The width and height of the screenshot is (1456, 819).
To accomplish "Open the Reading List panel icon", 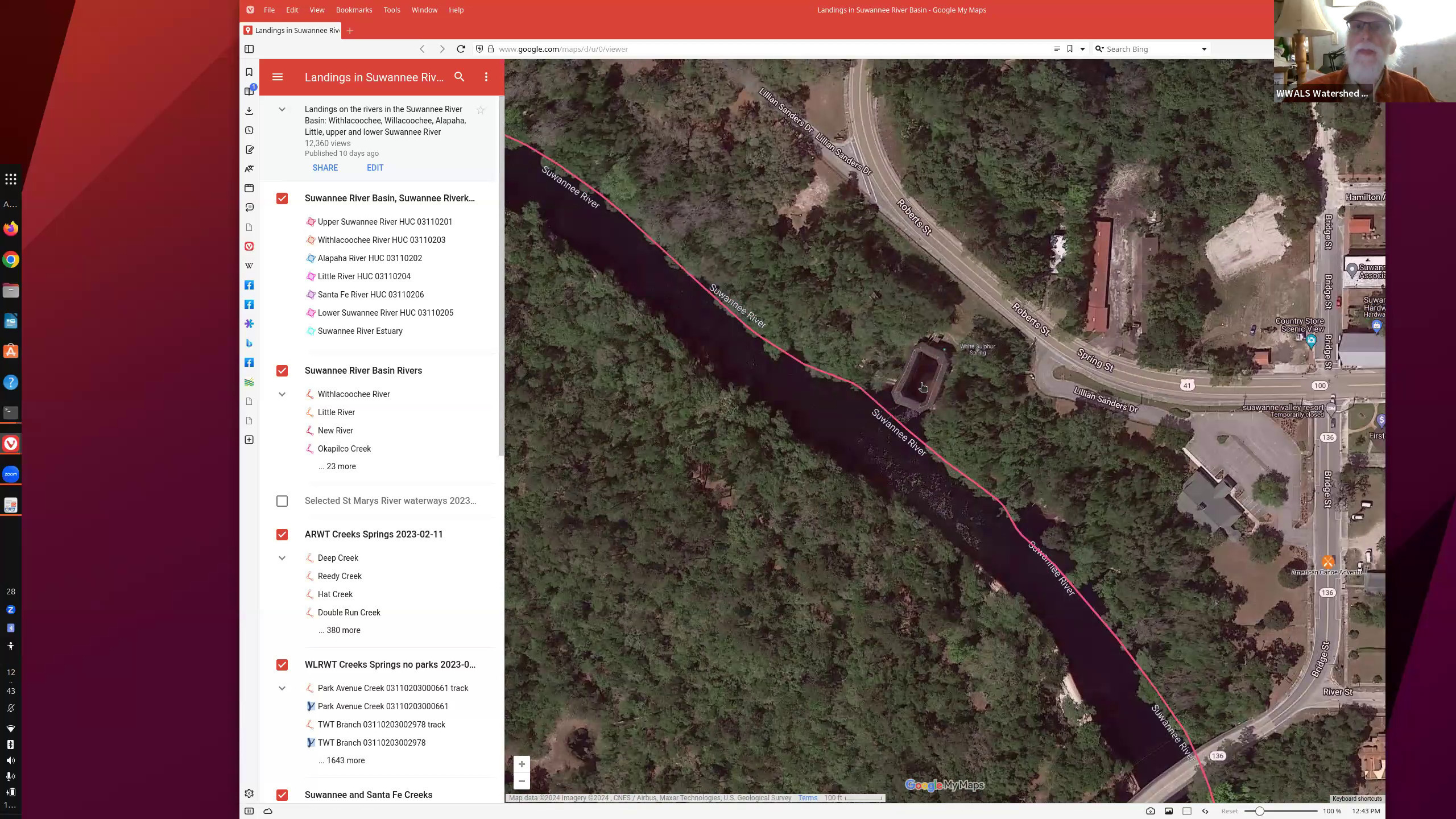I will (249, 92).
